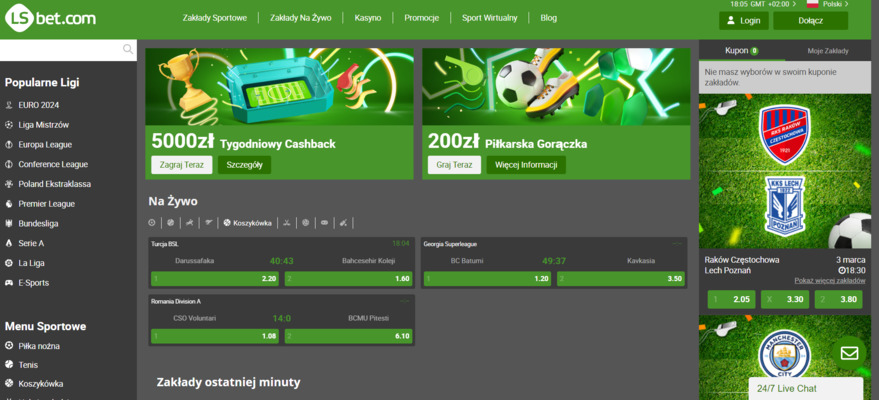Pick Lech Poznań win odds 3.80

pos(839,299)
